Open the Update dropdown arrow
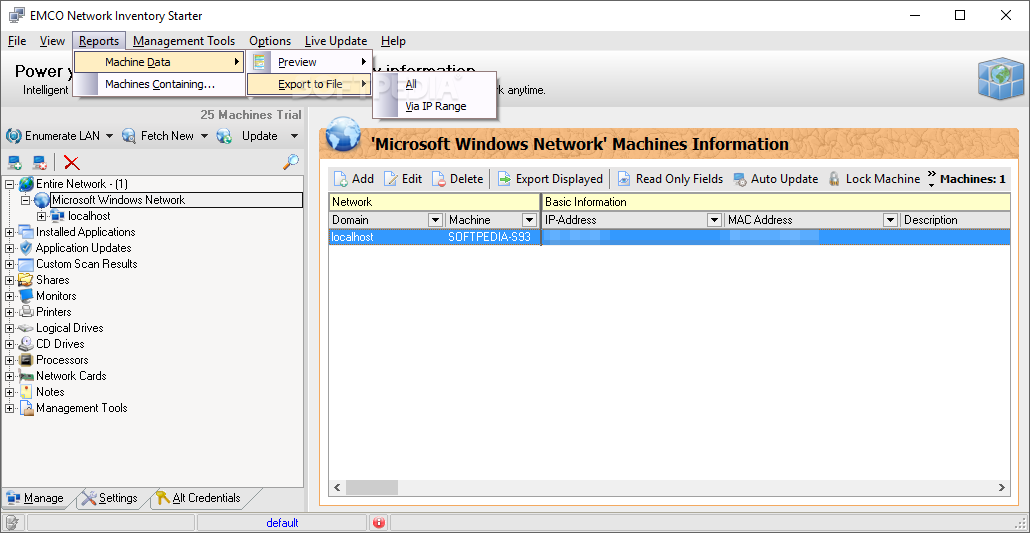The image size is (1030, 533). point(294,136)
